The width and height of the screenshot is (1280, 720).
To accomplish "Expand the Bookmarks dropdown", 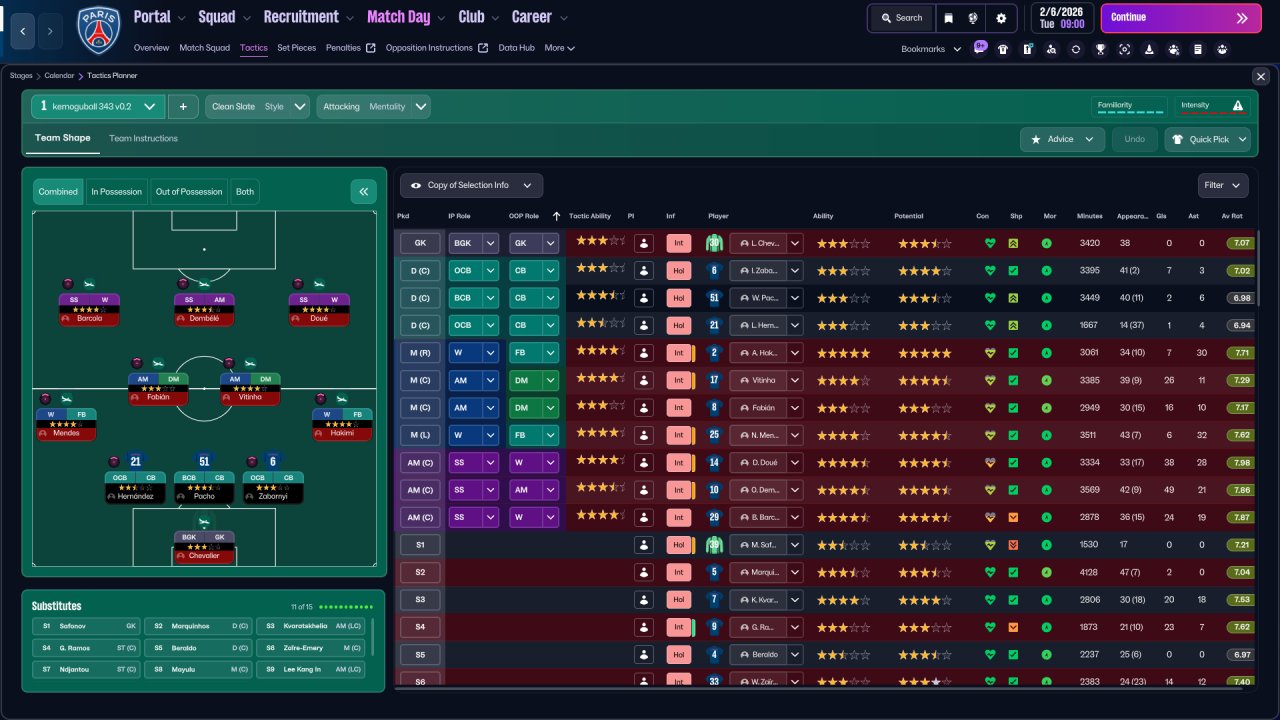I will [931, 49].
